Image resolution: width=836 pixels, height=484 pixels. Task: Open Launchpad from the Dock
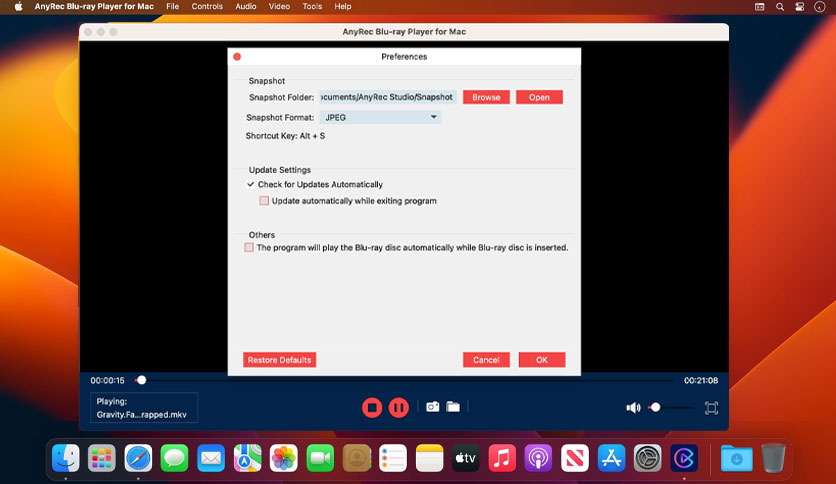point(102,458)
